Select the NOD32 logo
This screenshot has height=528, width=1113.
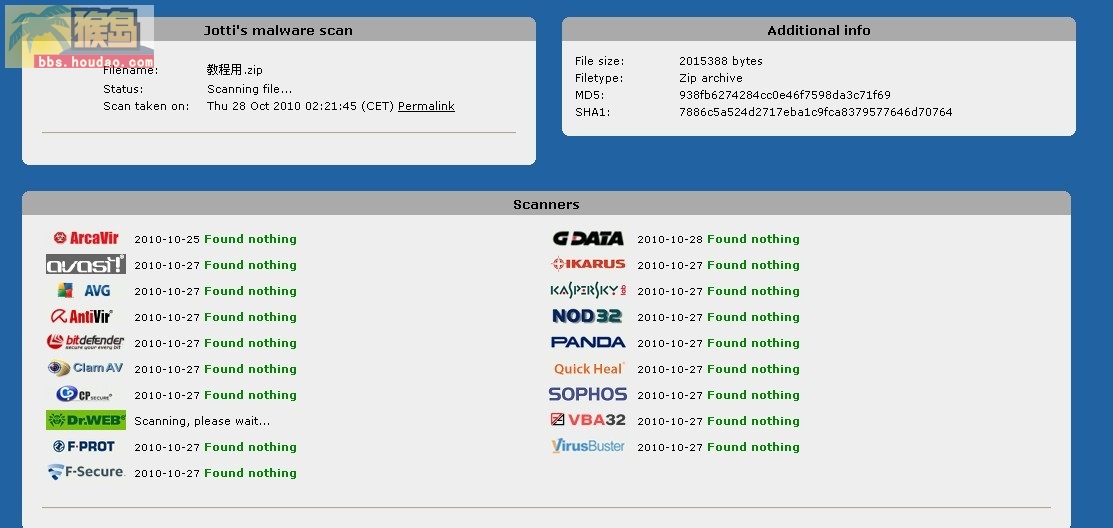coord(587,316)
